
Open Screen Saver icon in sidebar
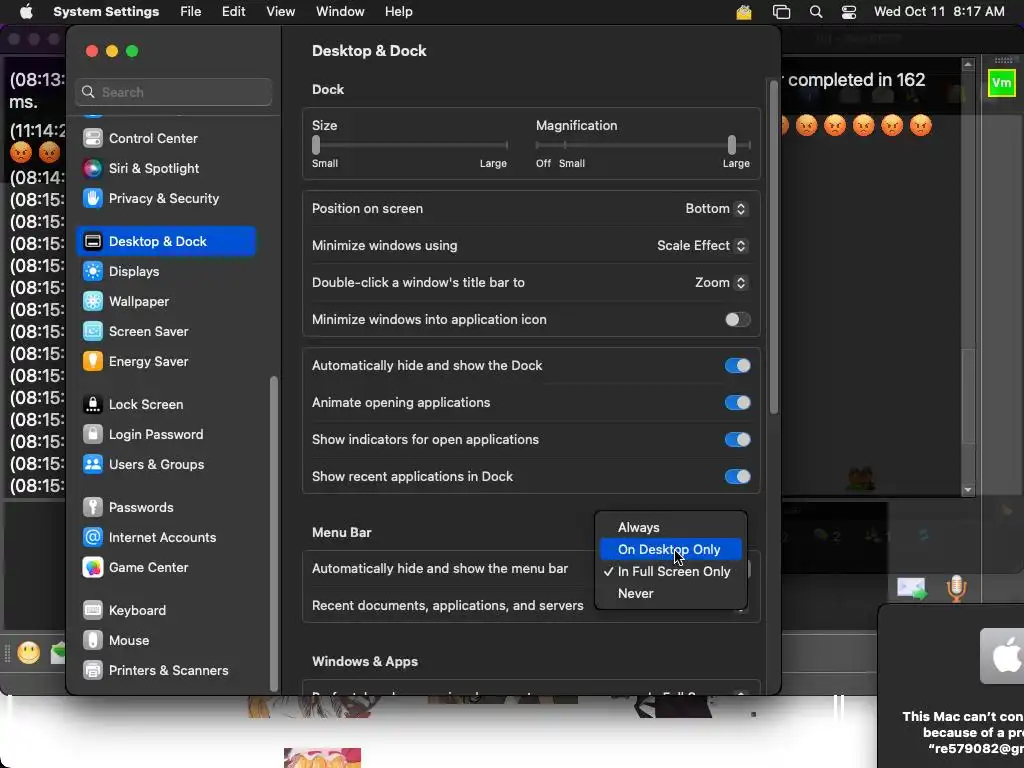[93, 332]
